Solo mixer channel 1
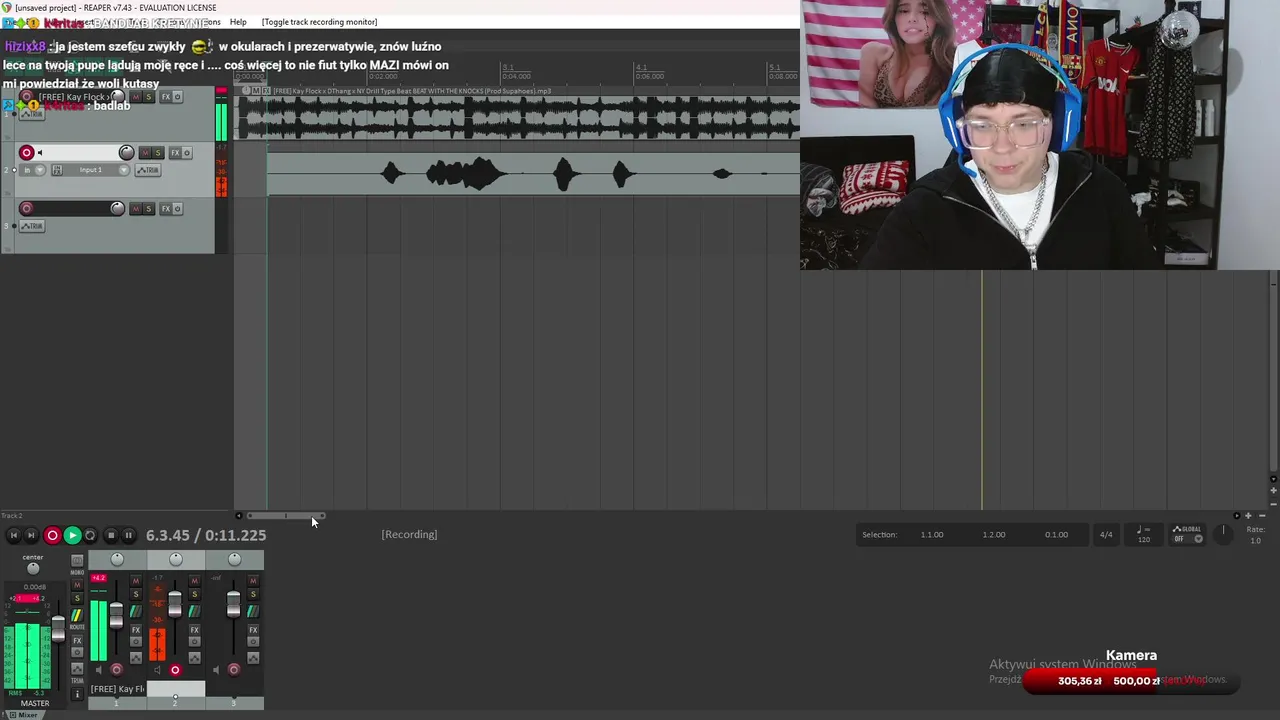The height and width of the screenshot is (720, 1280). pyautogui.click(x=136, y=594)
